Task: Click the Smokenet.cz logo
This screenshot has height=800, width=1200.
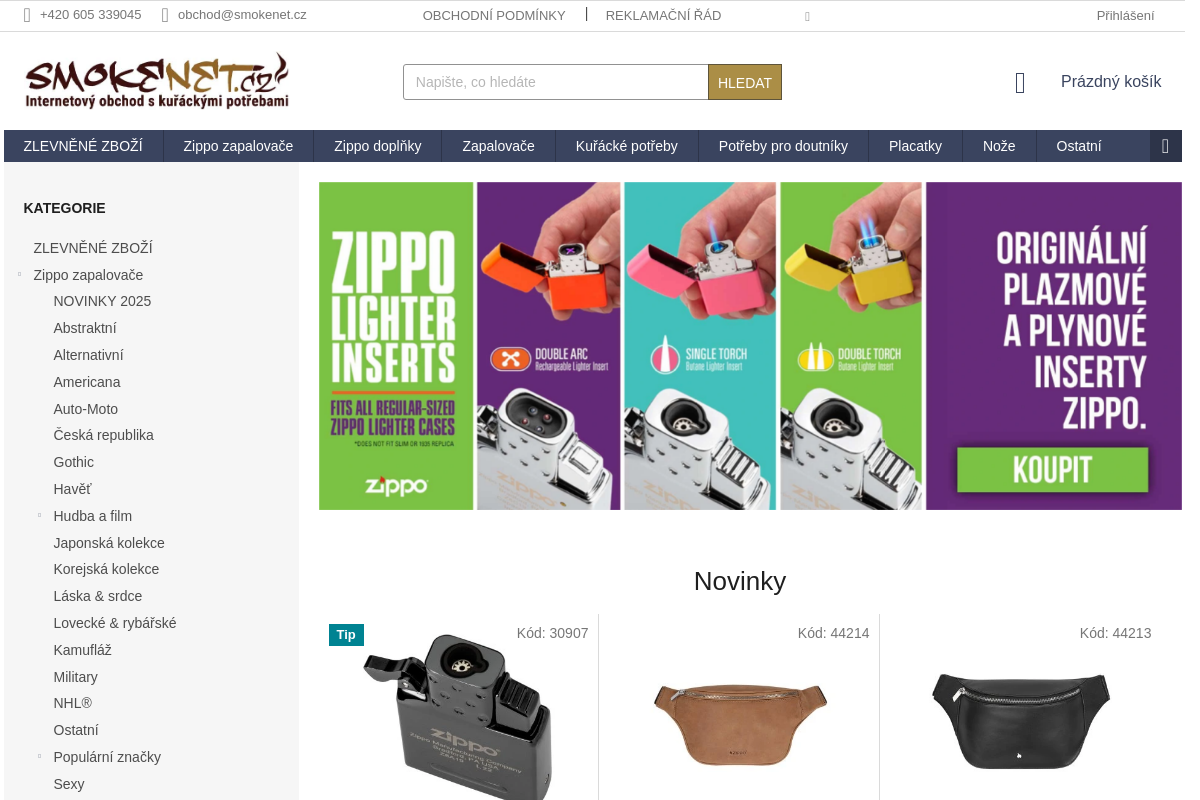Action: (x=157, y=81)
